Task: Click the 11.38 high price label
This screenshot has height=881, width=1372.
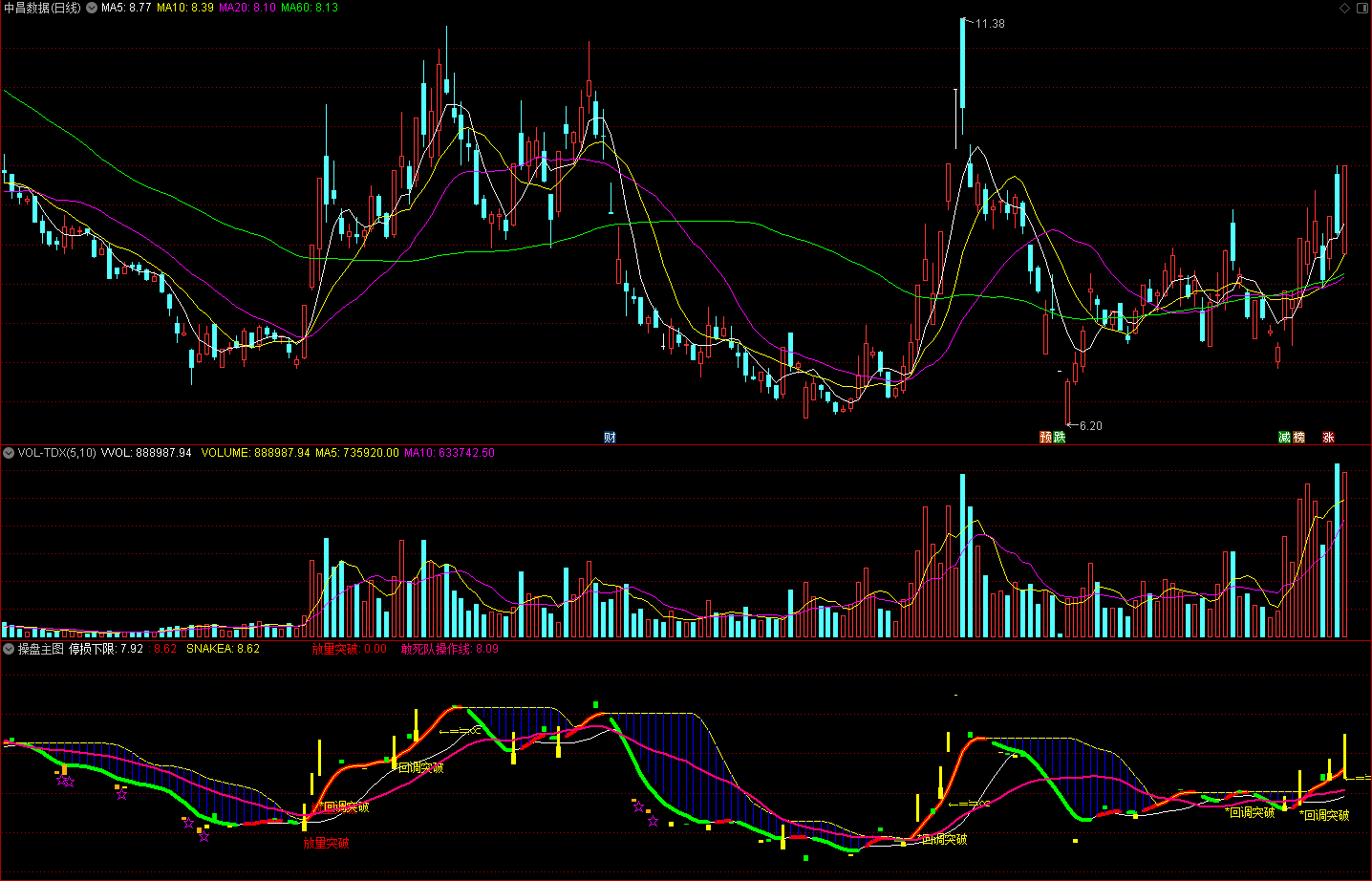Action: 990,24
